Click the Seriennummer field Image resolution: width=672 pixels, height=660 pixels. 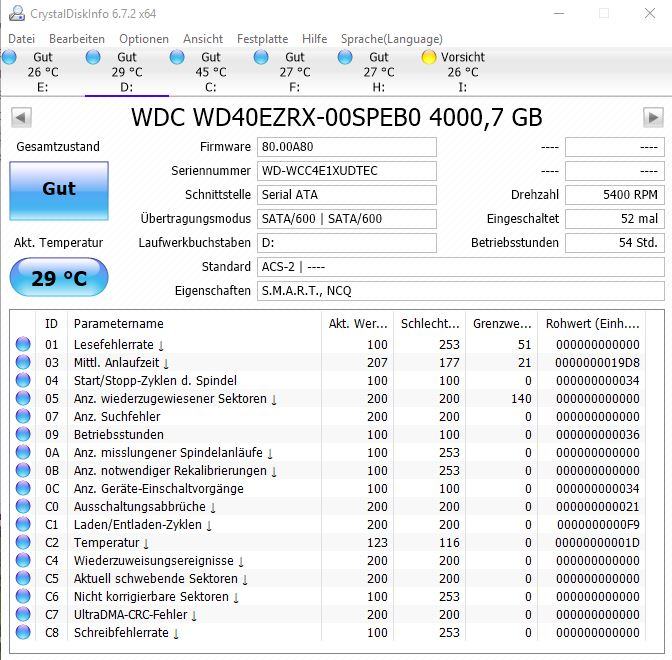click(347, 171)
